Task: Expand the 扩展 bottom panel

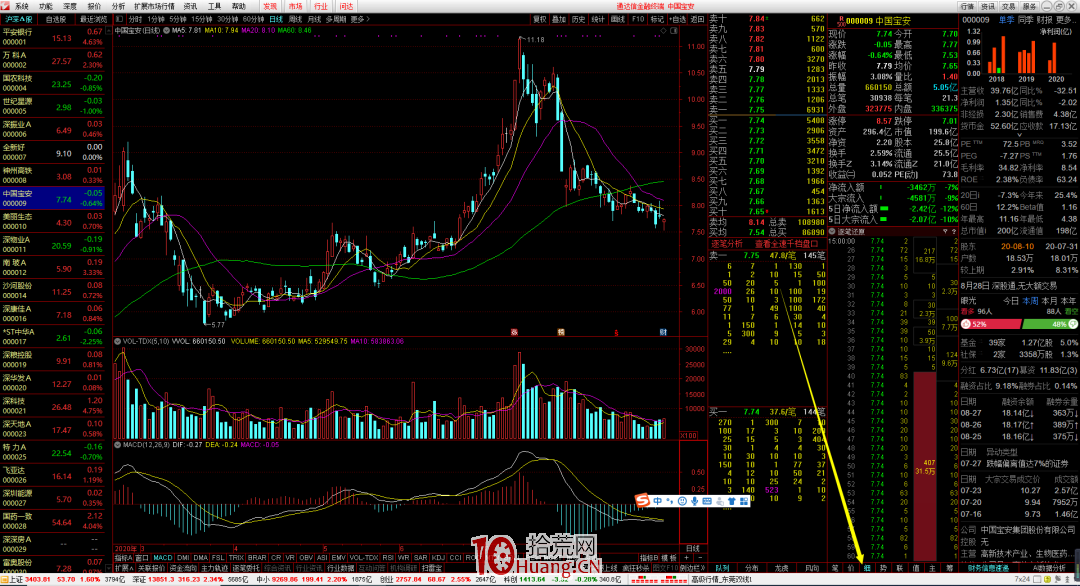Action: click(x=123, y=568)
